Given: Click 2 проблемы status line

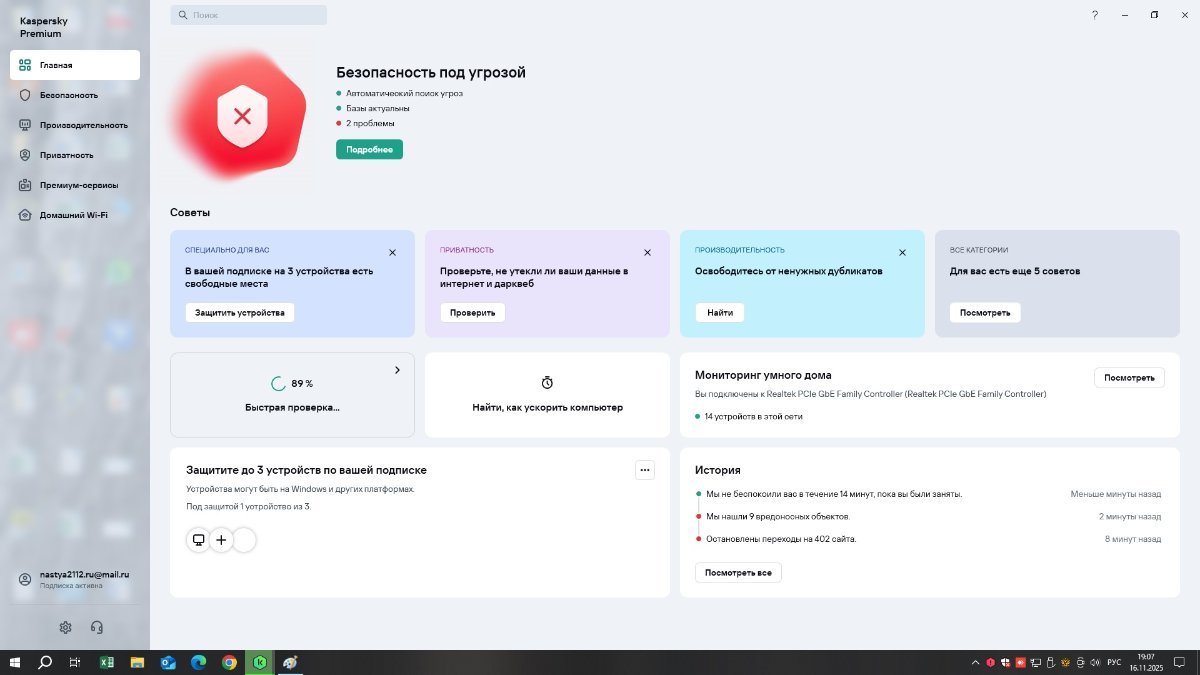Looking at the screenshot, I should point(370,123).
